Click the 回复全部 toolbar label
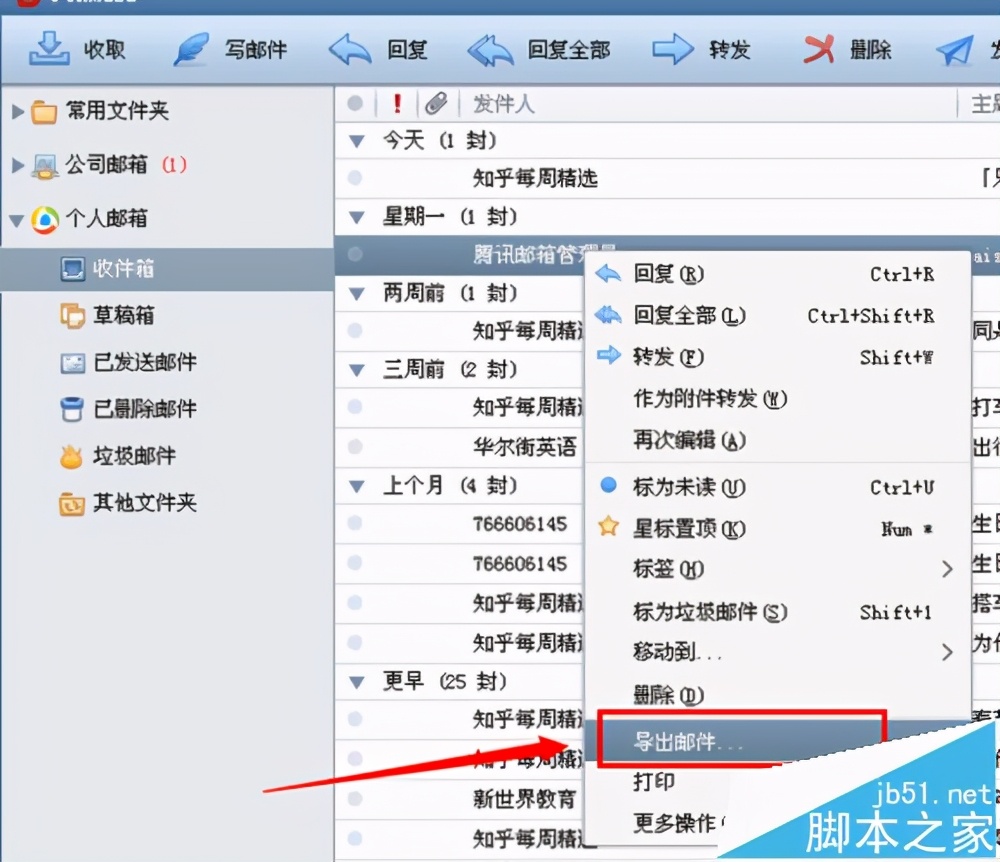The height and width of the screenshot is (862, 1000). coord(569,50)
